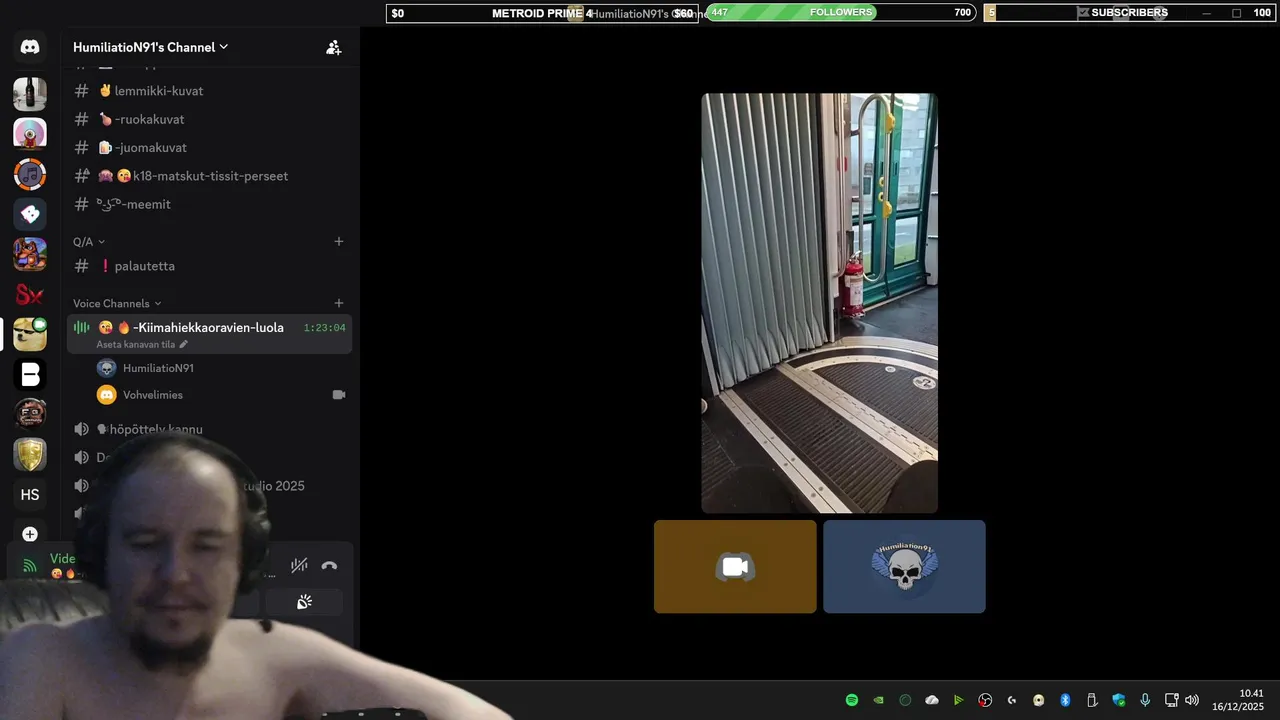Select the Kiimahiekkaoravien-luola voice channel
1280x720 pixels.
click(209, 334)
